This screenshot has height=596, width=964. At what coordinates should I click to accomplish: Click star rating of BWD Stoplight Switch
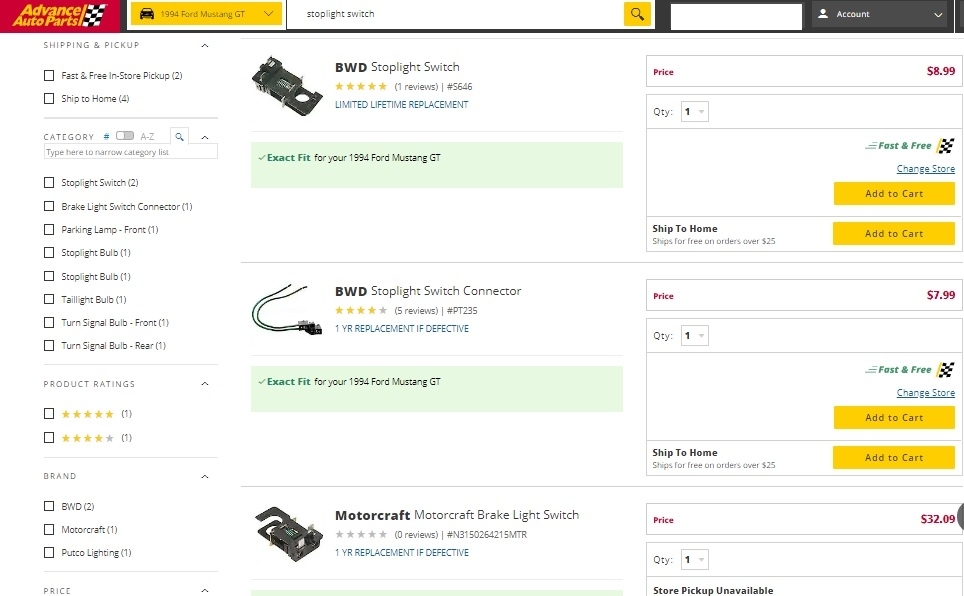click(x=361, y=87)
